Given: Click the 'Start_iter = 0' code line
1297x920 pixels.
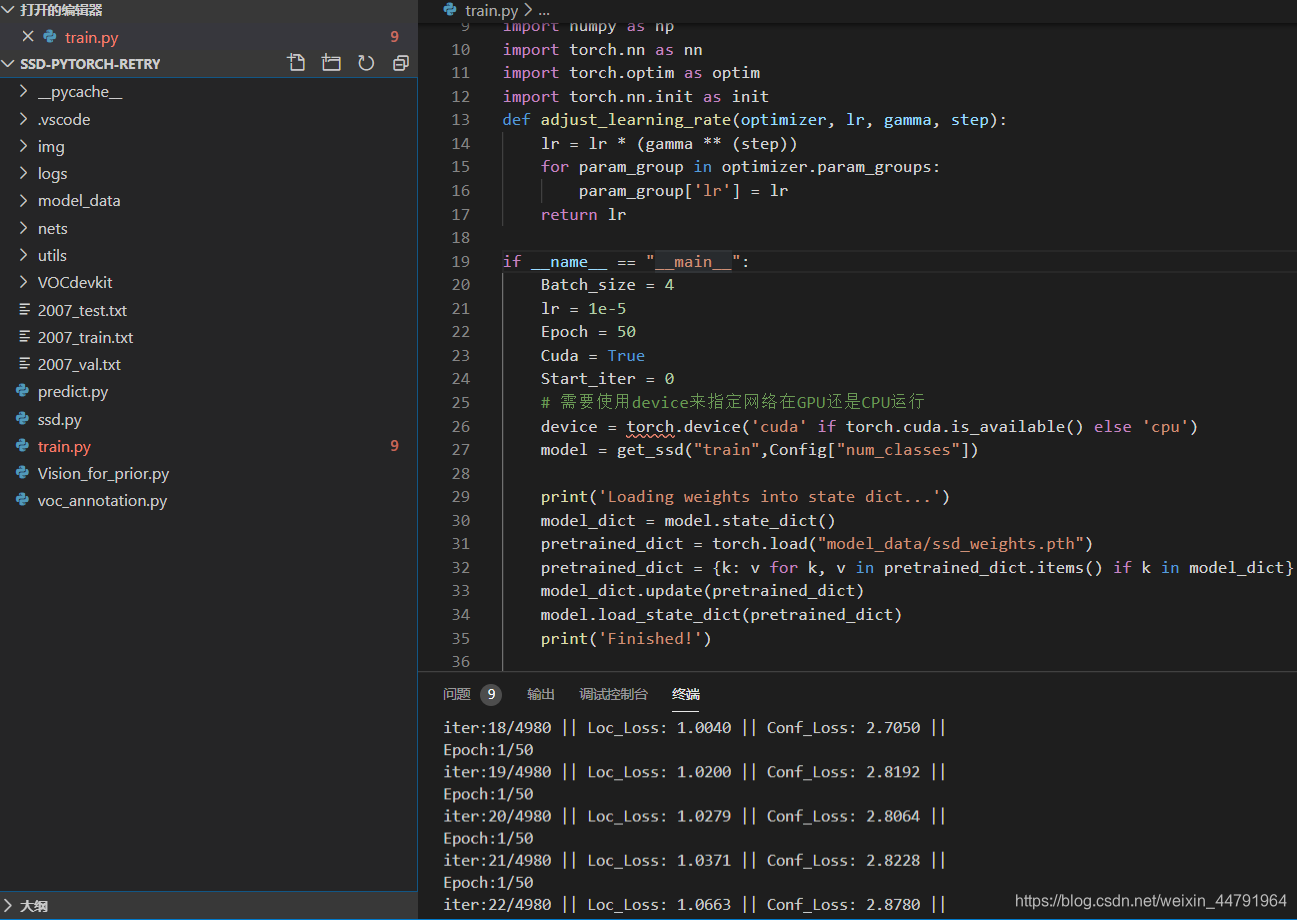Looking at the screenshot, I should pos(607,379).
